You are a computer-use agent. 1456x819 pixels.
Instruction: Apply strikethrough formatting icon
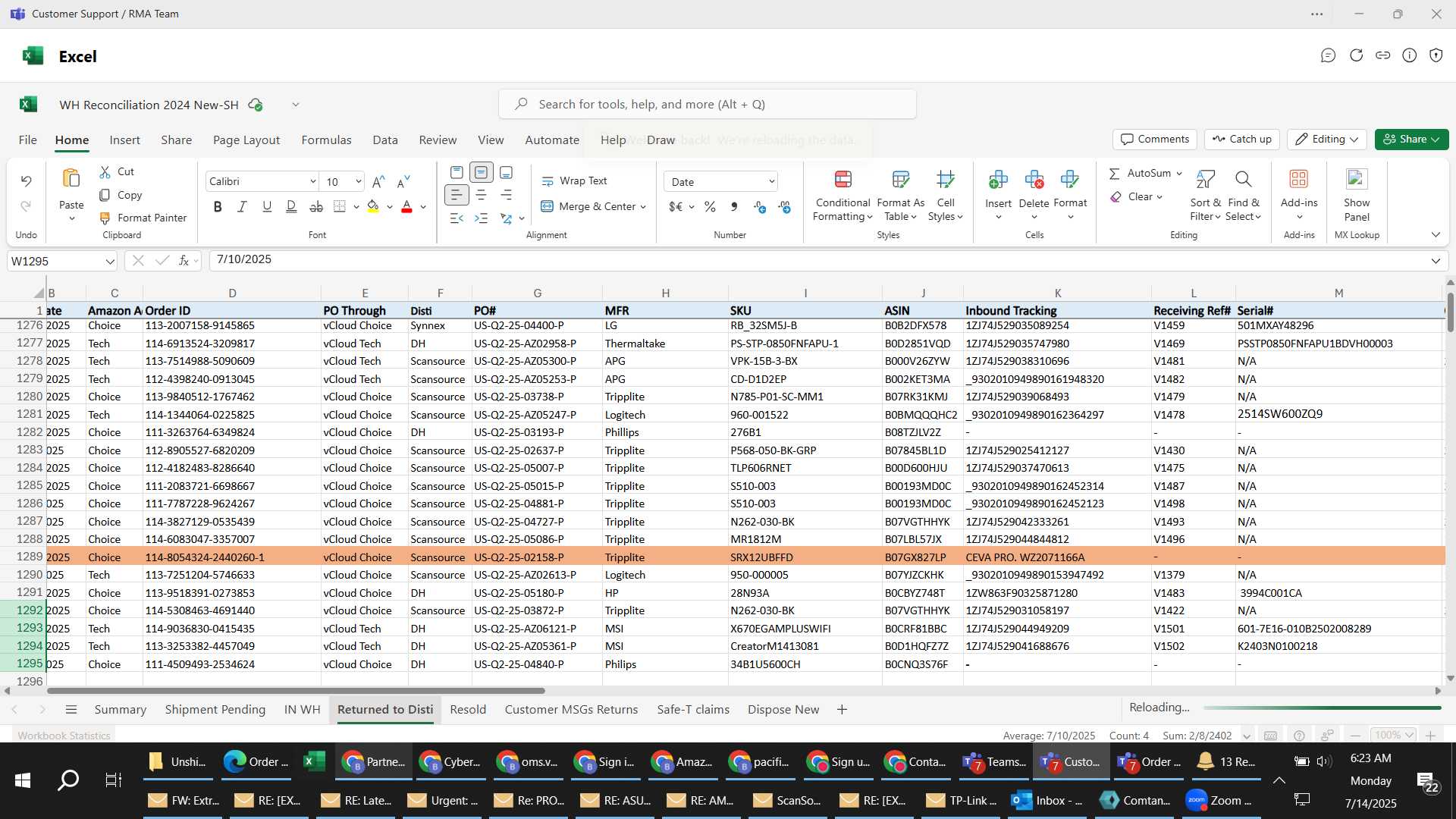click(x=316, y=206)
